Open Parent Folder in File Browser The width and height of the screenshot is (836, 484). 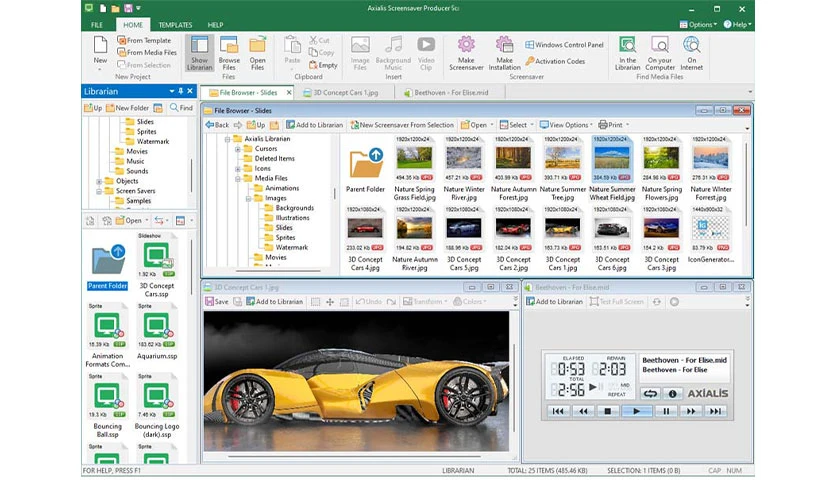coord(365,170)
